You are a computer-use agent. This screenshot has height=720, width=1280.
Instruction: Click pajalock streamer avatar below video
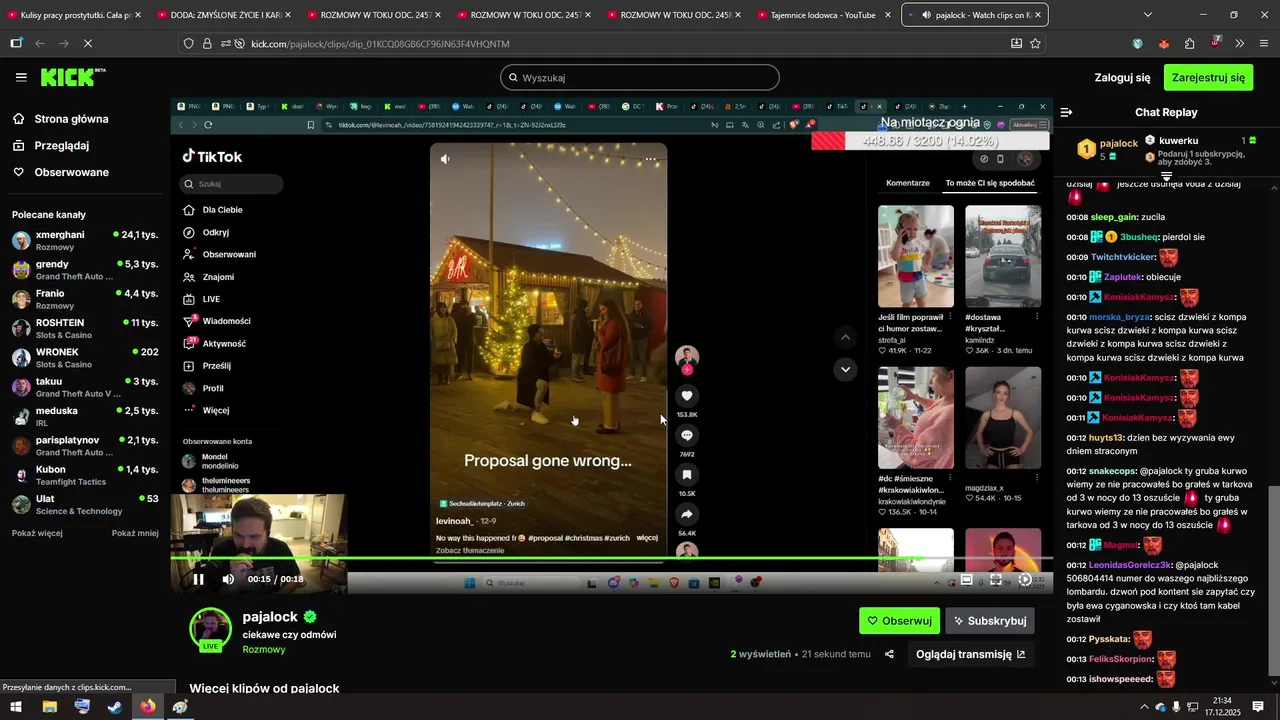point(211,628)
